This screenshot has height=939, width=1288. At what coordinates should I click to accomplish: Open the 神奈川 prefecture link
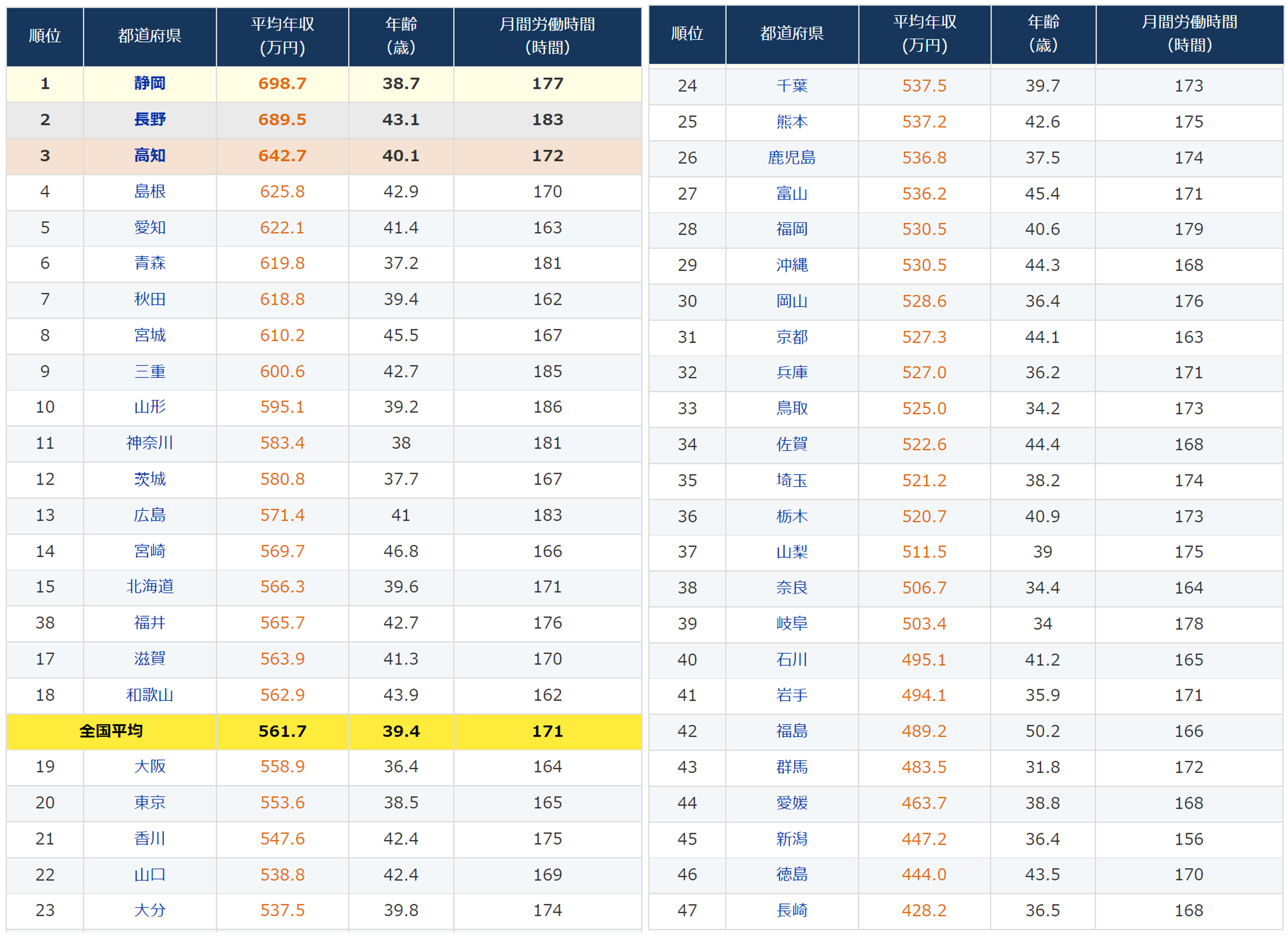(x=149, y=443)
